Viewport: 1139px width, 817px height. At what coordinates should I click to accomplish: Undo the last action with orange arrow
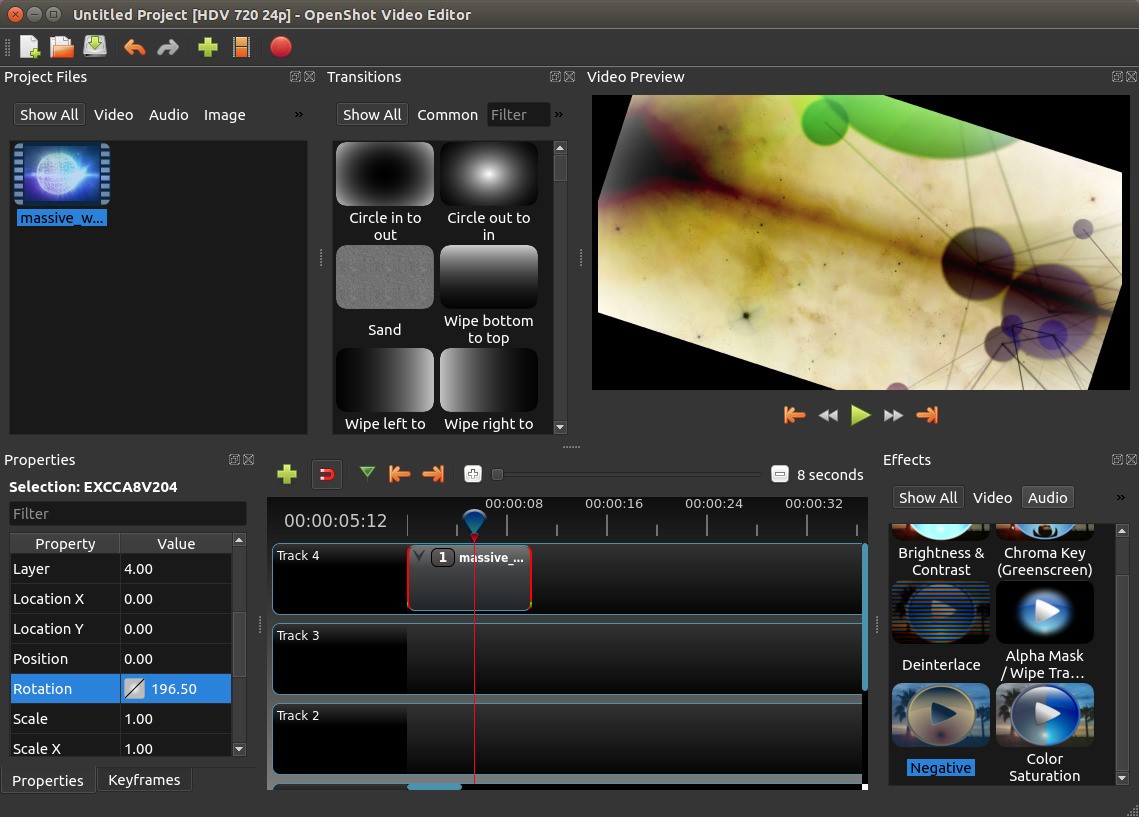pyautogui.click(x=134, y=47)
